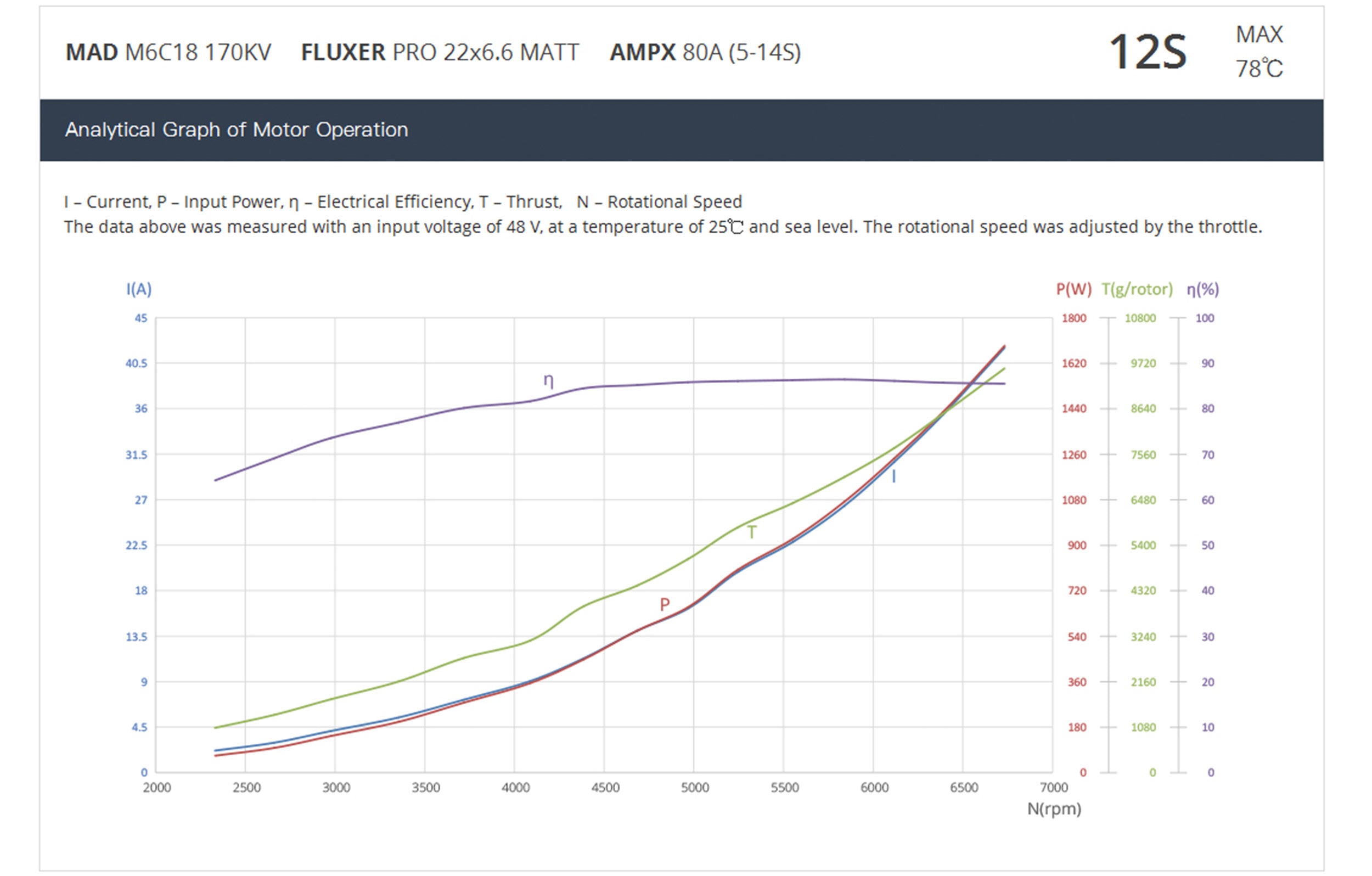Click the I(A) axis title

[x=138, y=289]
